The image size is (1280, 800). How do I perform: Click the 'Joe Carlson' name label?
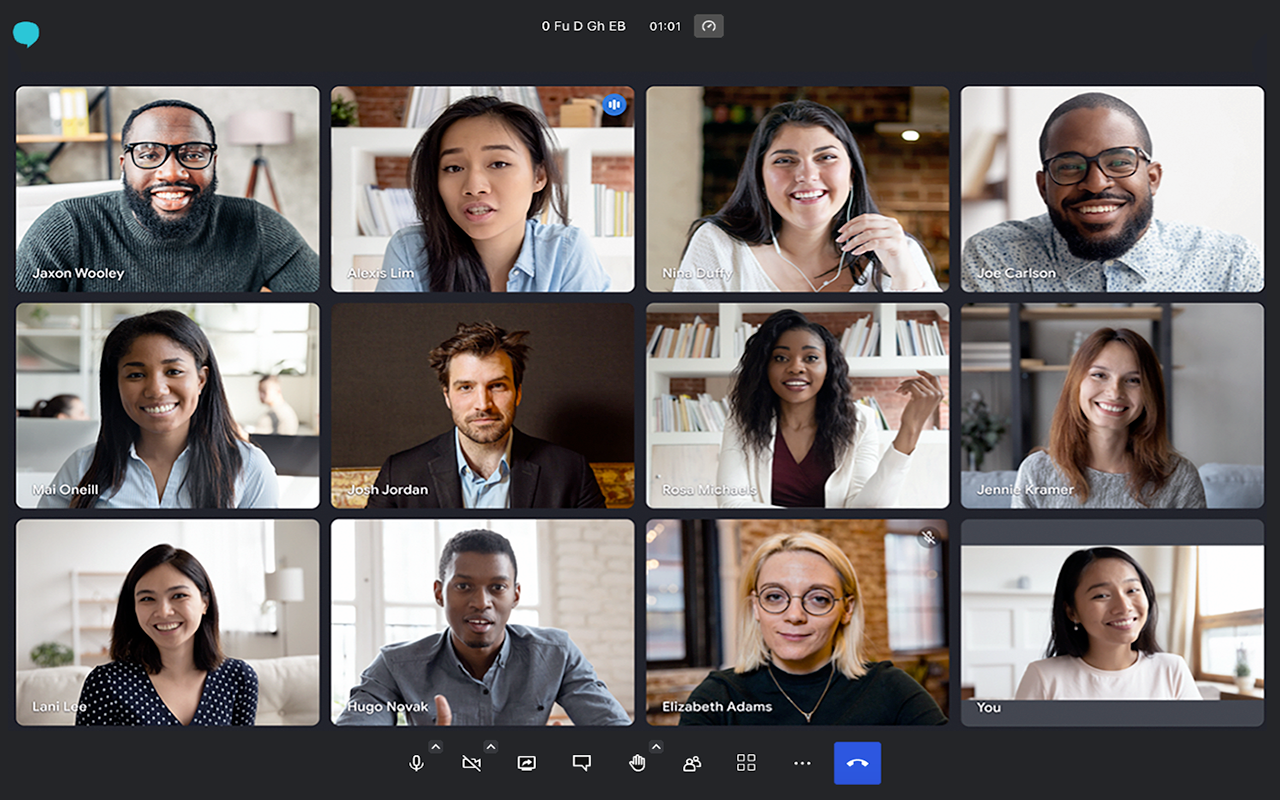click(1016, 273)
